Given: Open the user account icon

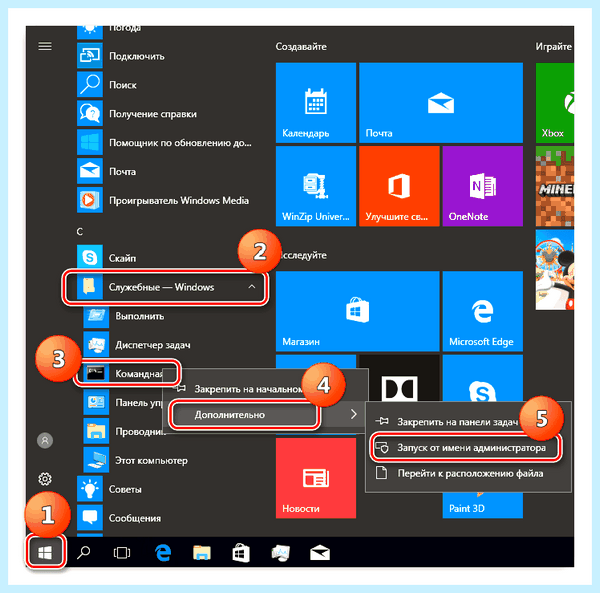Looking at the screenshot, I should pyautogui.click(x=45, y=440).
